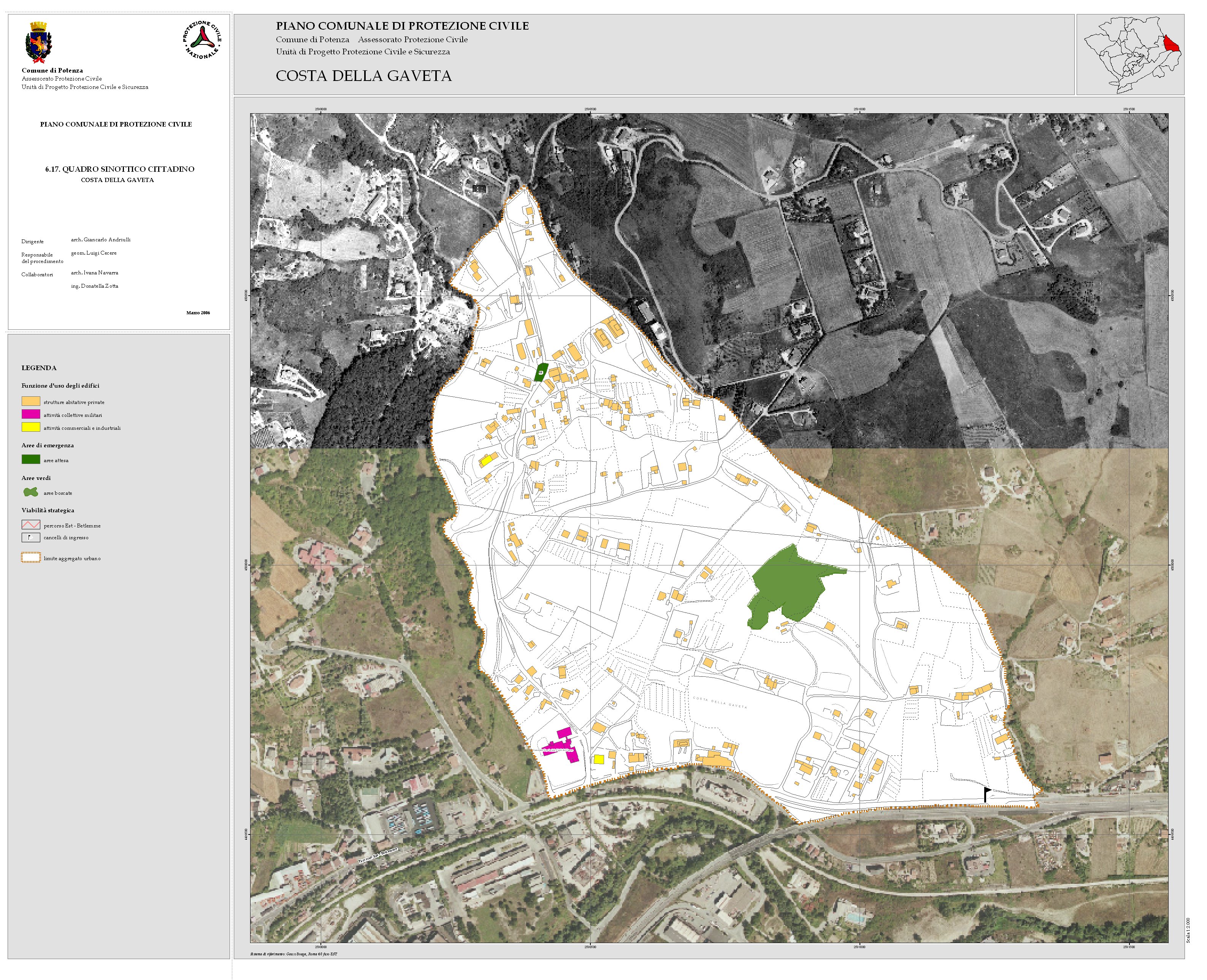Click the yellow commercial building near the map's bottom
Viewport: 1207px width, 980px height.
pos(599,759)
